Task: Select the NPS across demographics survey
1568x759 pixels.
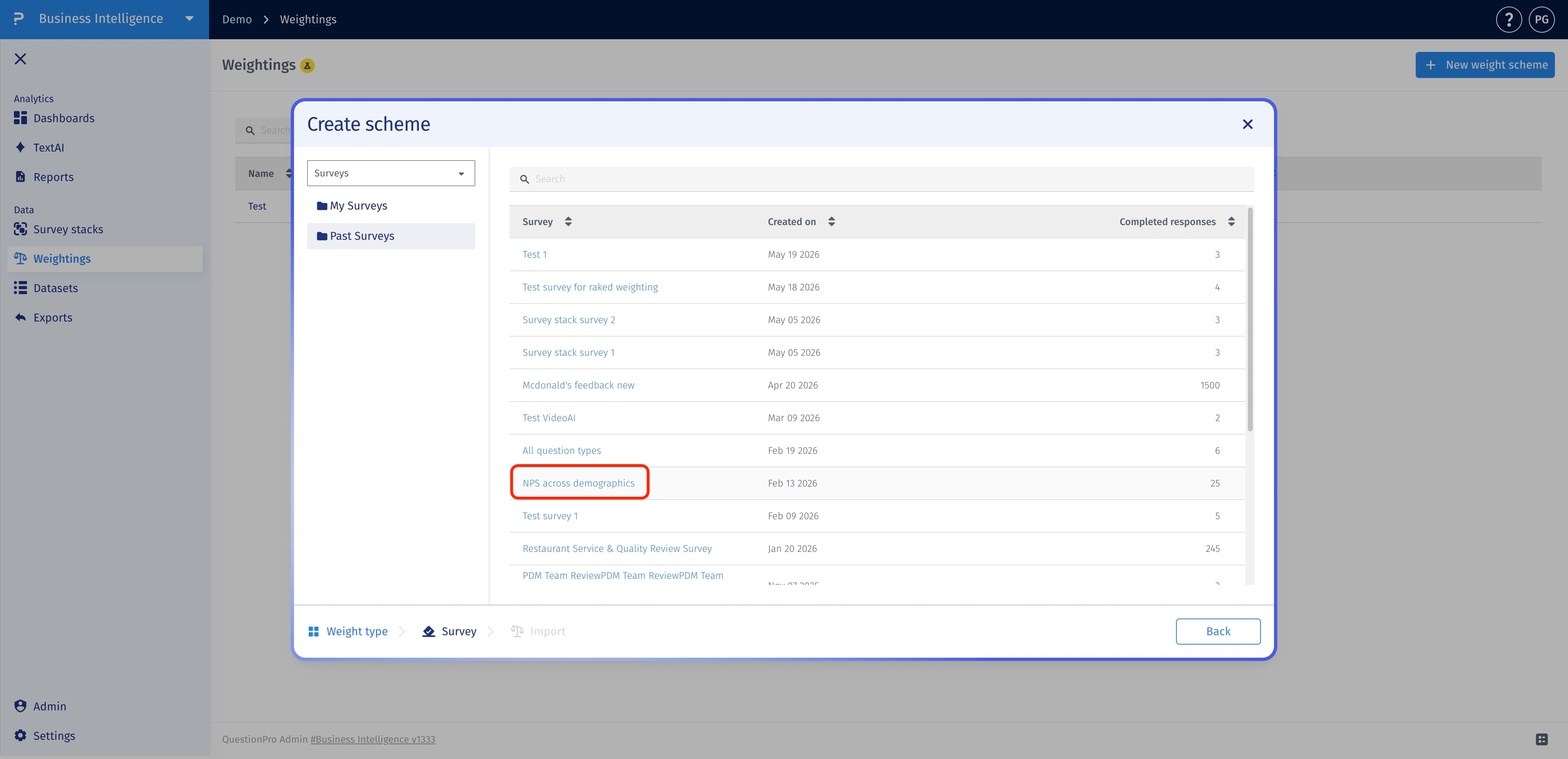Action: (578, 483)
